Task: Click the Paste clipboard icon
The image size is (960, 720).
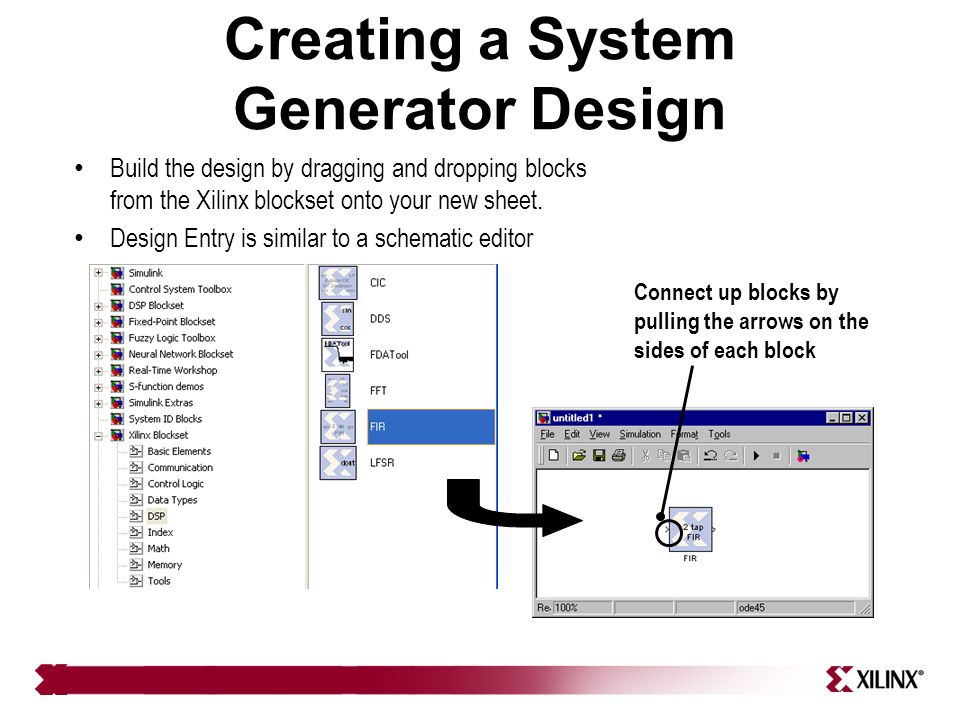Action: coord(684,456)
